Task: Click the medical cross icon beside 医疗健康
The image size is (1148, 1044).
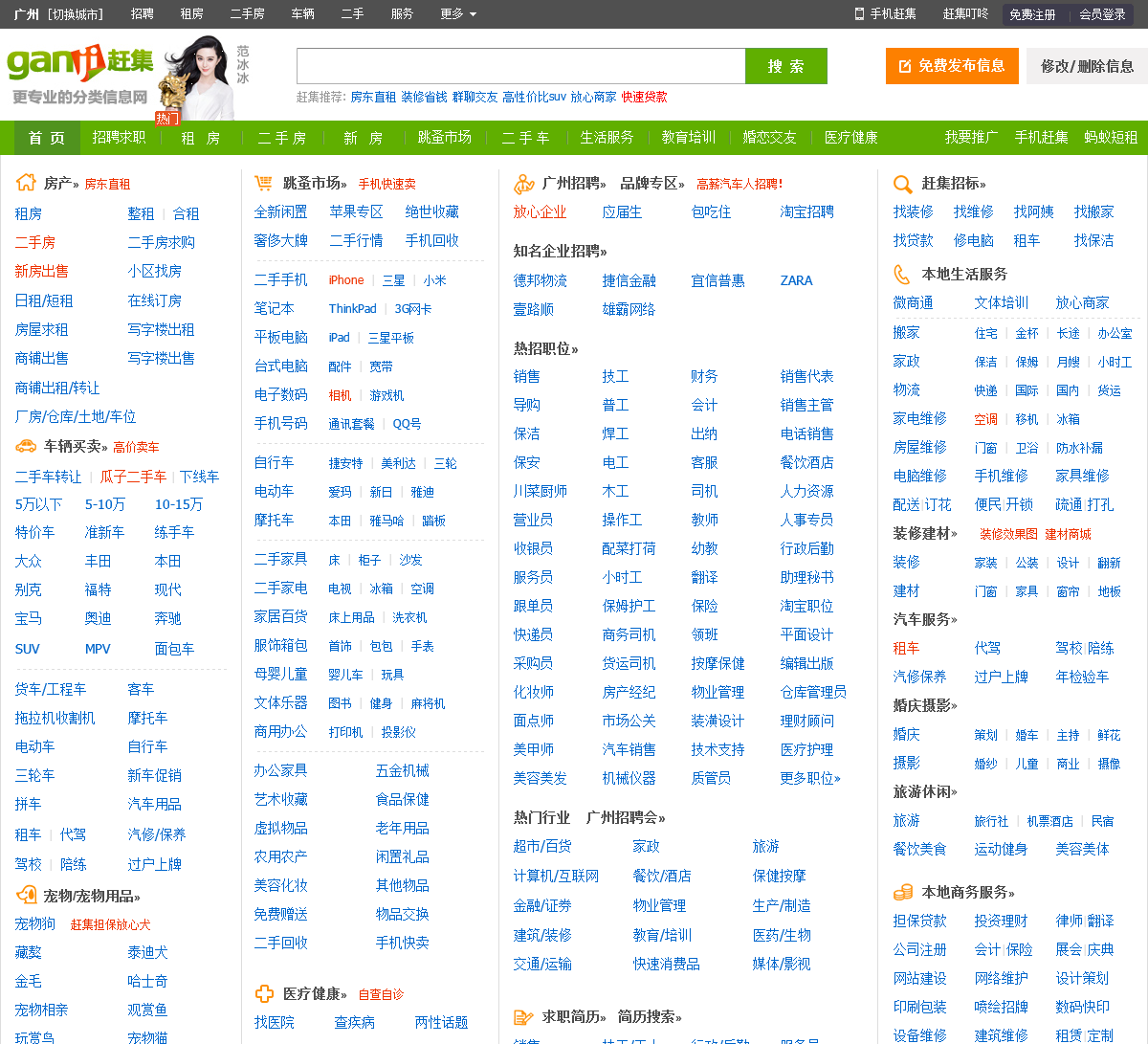Action: point(264,994)
